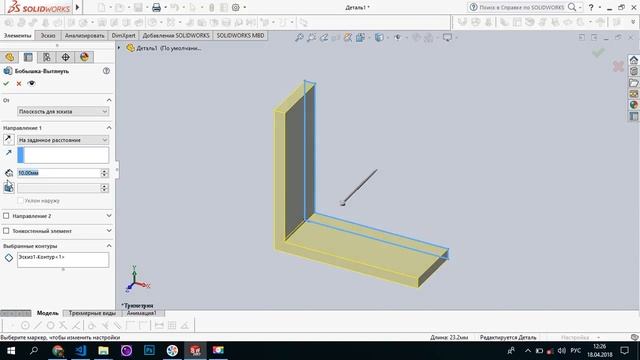
Task: Open the Плоскость для эскиза dropdown
Action: [x=63, y=111]
